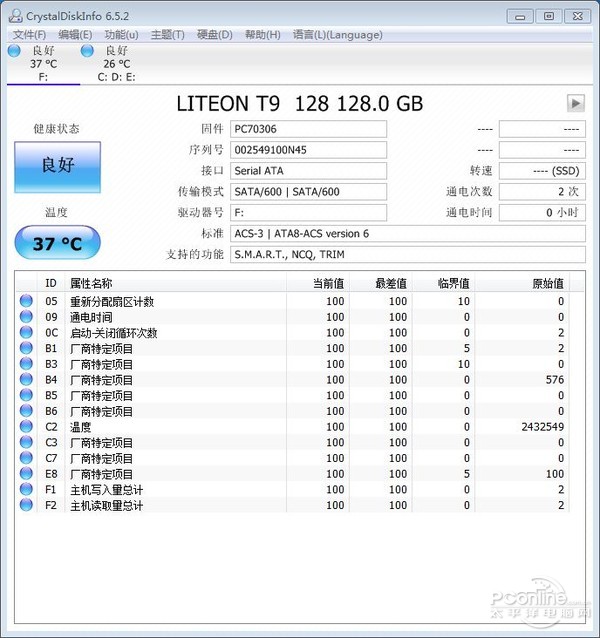
Task: Open the 硬盘(D) menu
Action: pos(214,35)
